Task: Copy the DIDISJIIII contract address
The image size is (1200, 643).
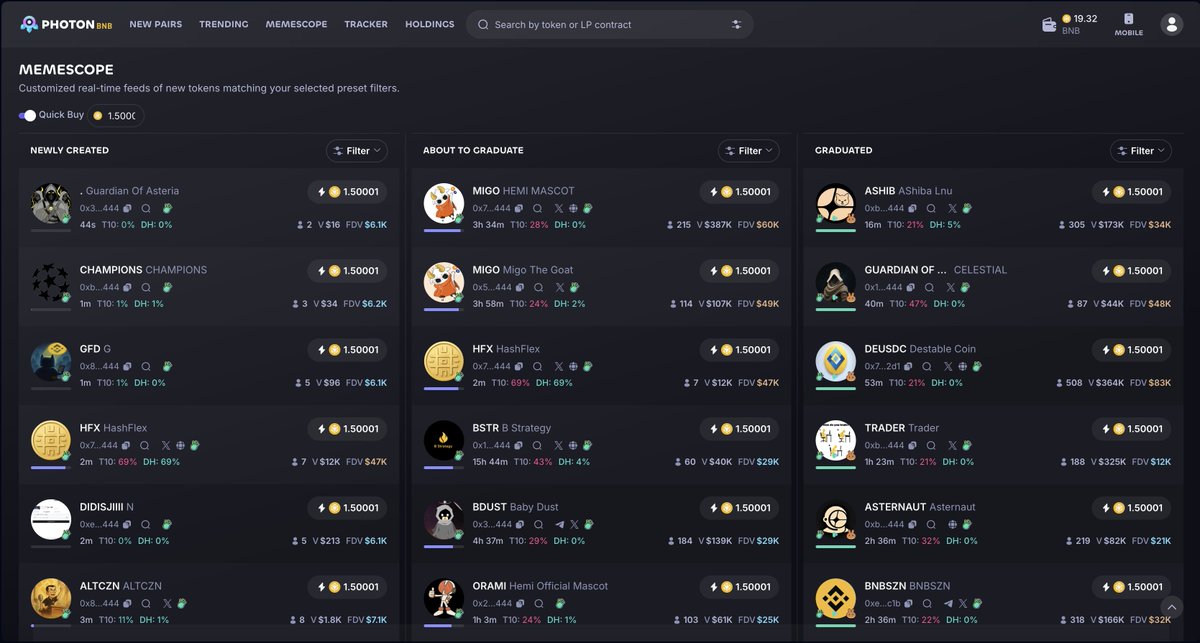Action: [x=127, y=525]
